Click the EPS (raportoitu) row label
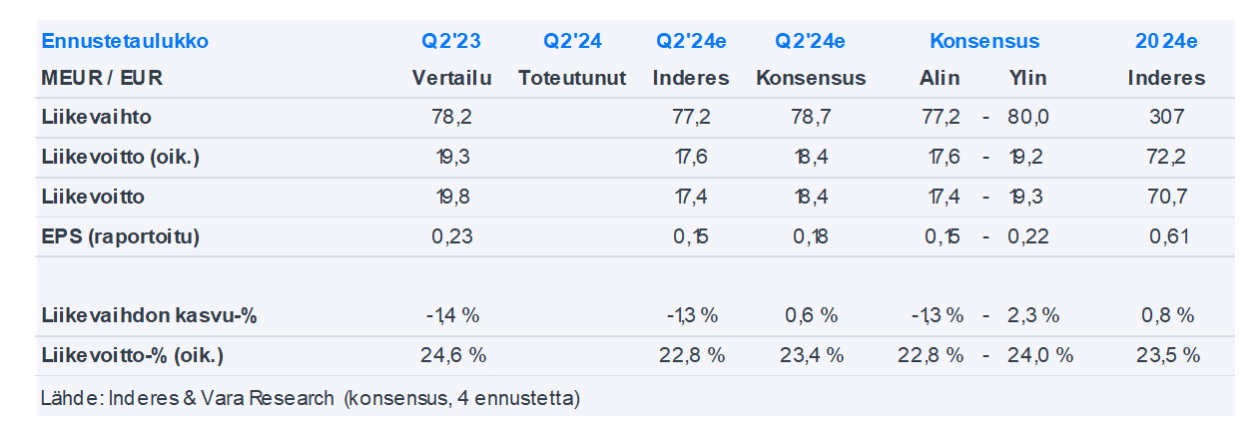Screen dimensions: 1260x440 pyautogui.click(x=121, y=237)
